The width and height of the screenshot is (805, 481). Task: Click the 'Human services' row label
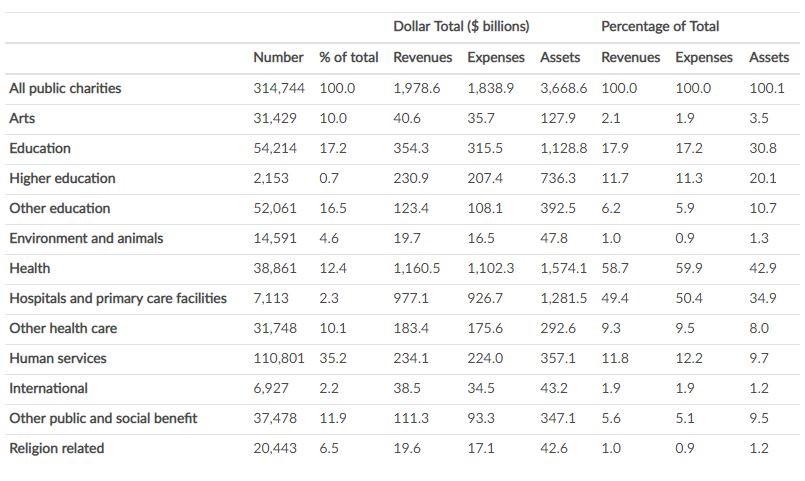58,358
